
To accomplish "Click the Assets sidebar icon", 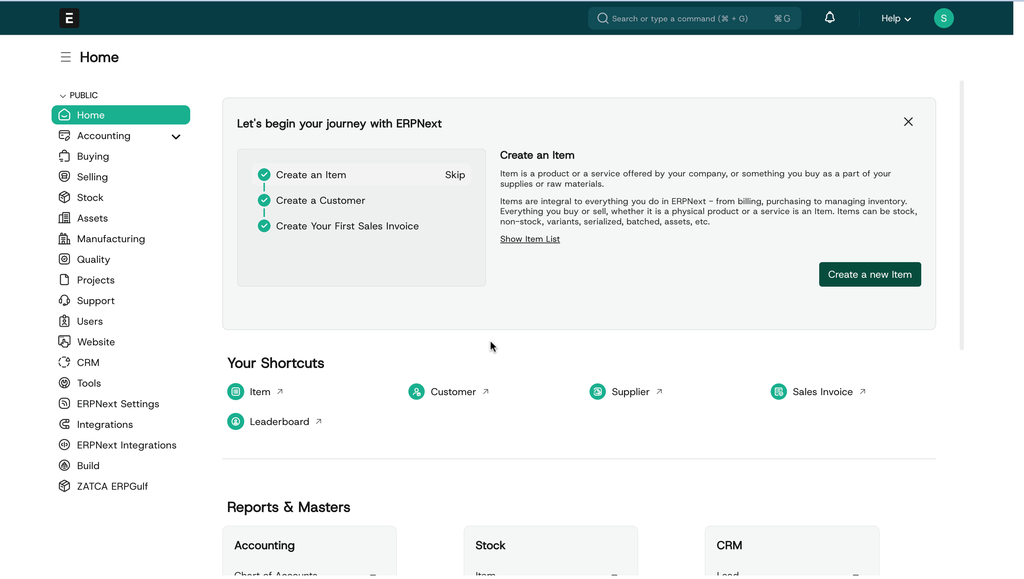I will [x=64, y=218].
